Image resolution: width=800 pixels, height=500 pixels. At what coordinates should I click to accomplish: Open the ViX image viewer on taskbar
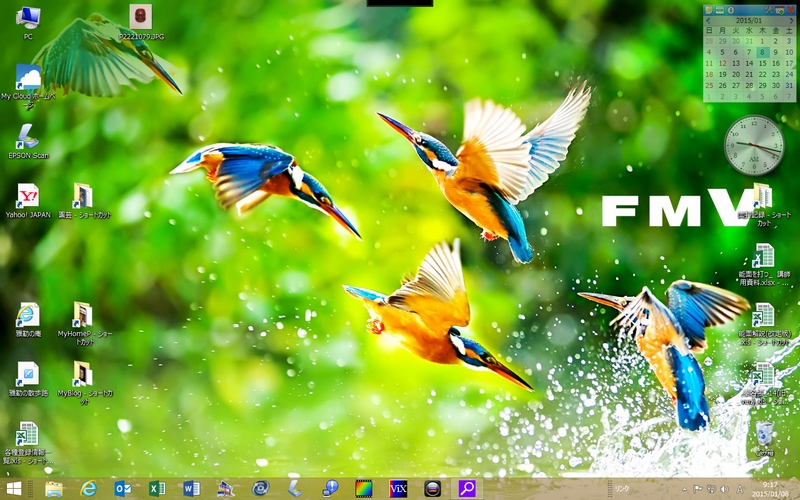tap(397, 489)
